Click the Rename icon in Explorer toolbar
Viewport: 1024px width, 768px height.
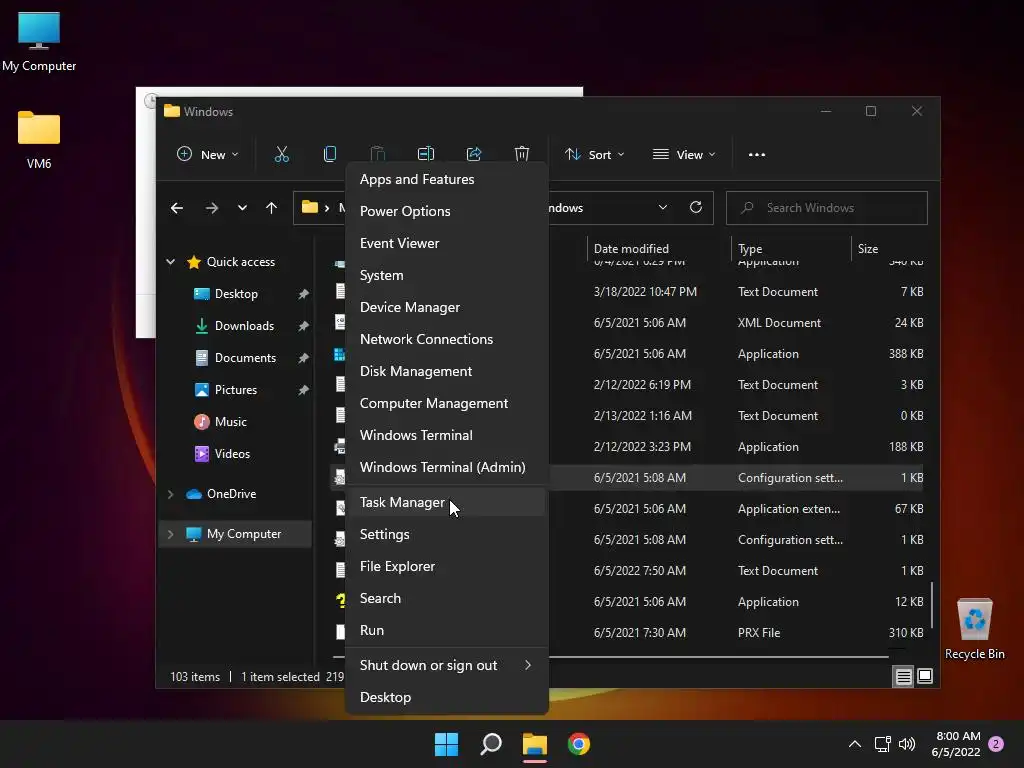coord(426,154)
